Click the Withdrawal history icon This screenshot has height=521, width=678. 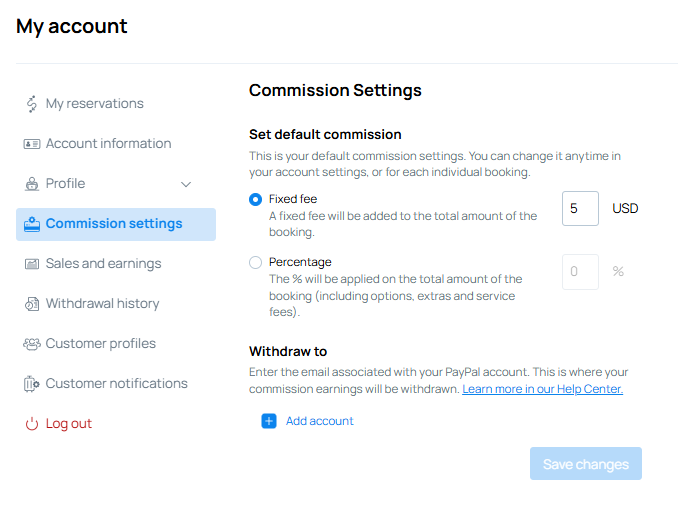(32, 304)
